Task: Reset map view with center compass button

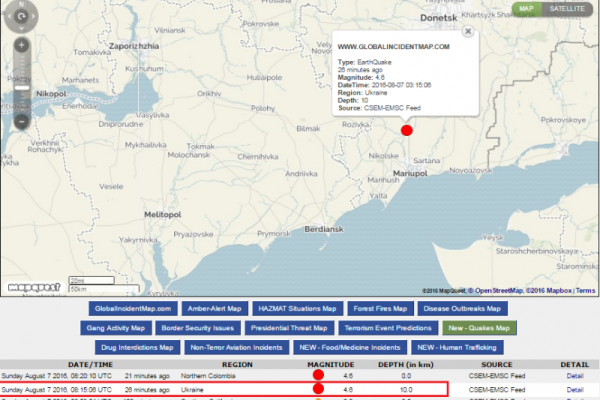Action: (x=21, y=13)
